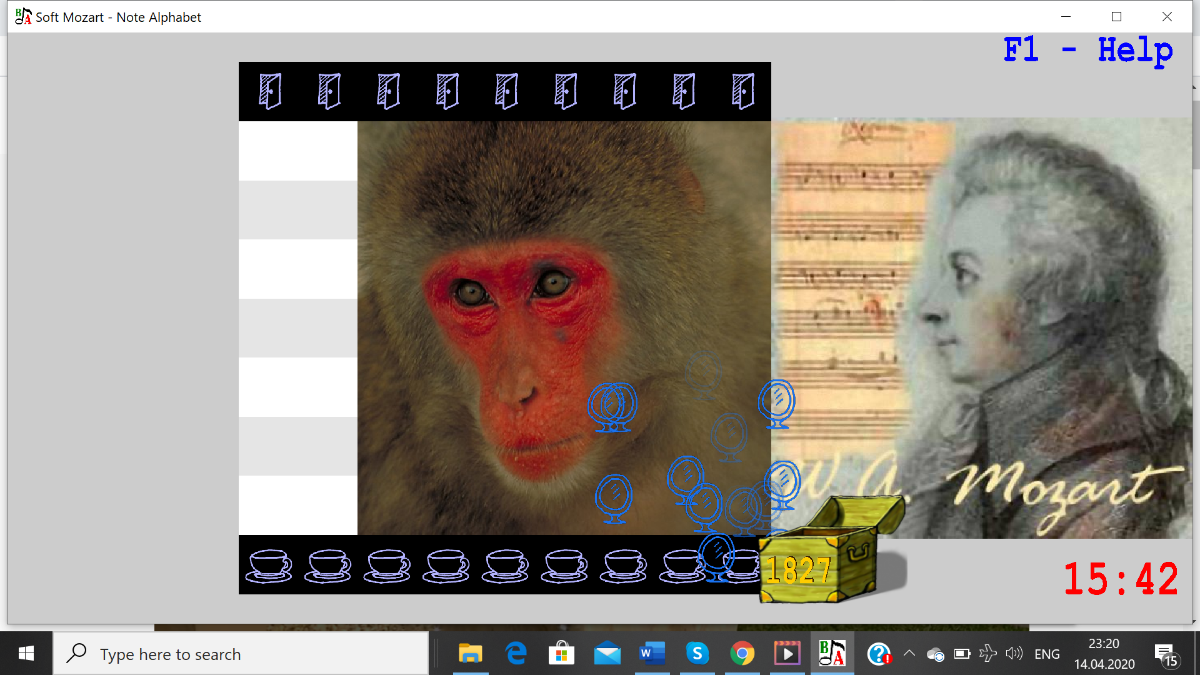
Task: Expand the hidden system tray icons chevron
Action: pos(909,654)
